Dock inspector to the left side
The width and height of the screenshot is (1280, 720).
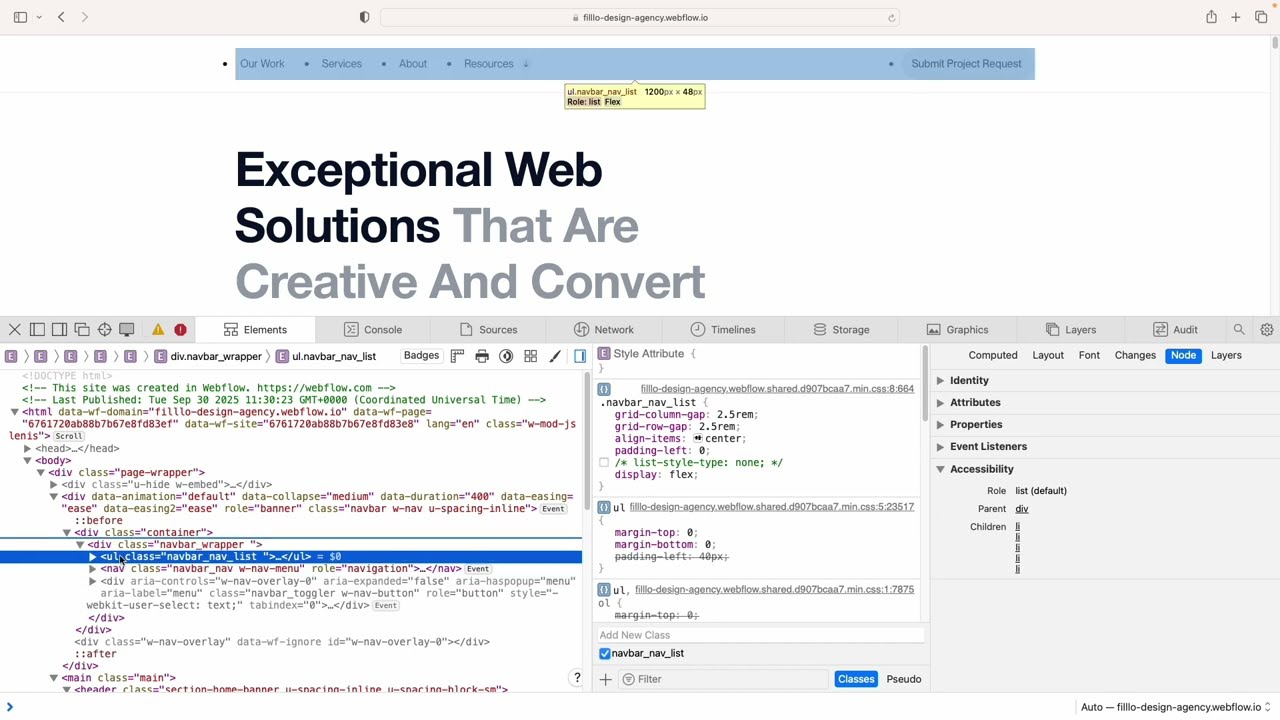(37, 329)
